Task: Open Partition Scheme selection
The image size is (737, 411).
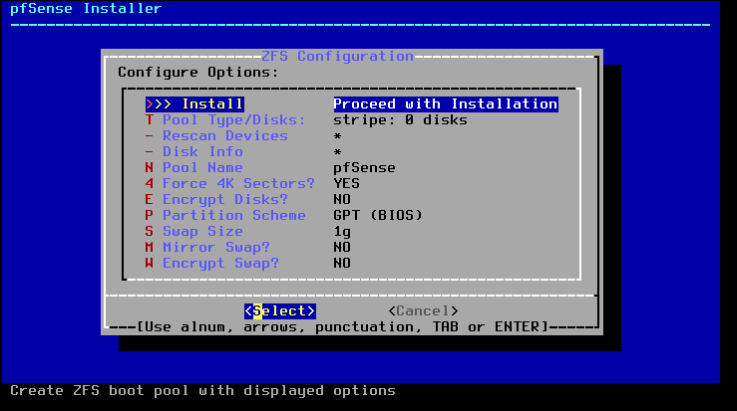Action: coord(233,216)
